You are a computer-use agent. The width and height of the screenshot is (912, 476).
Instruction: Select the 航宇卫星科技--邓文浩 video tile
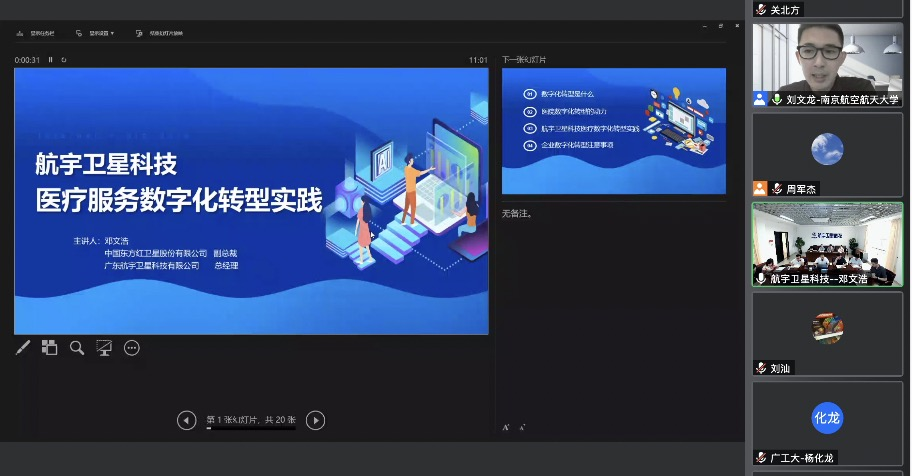click(x=827, y=238)
